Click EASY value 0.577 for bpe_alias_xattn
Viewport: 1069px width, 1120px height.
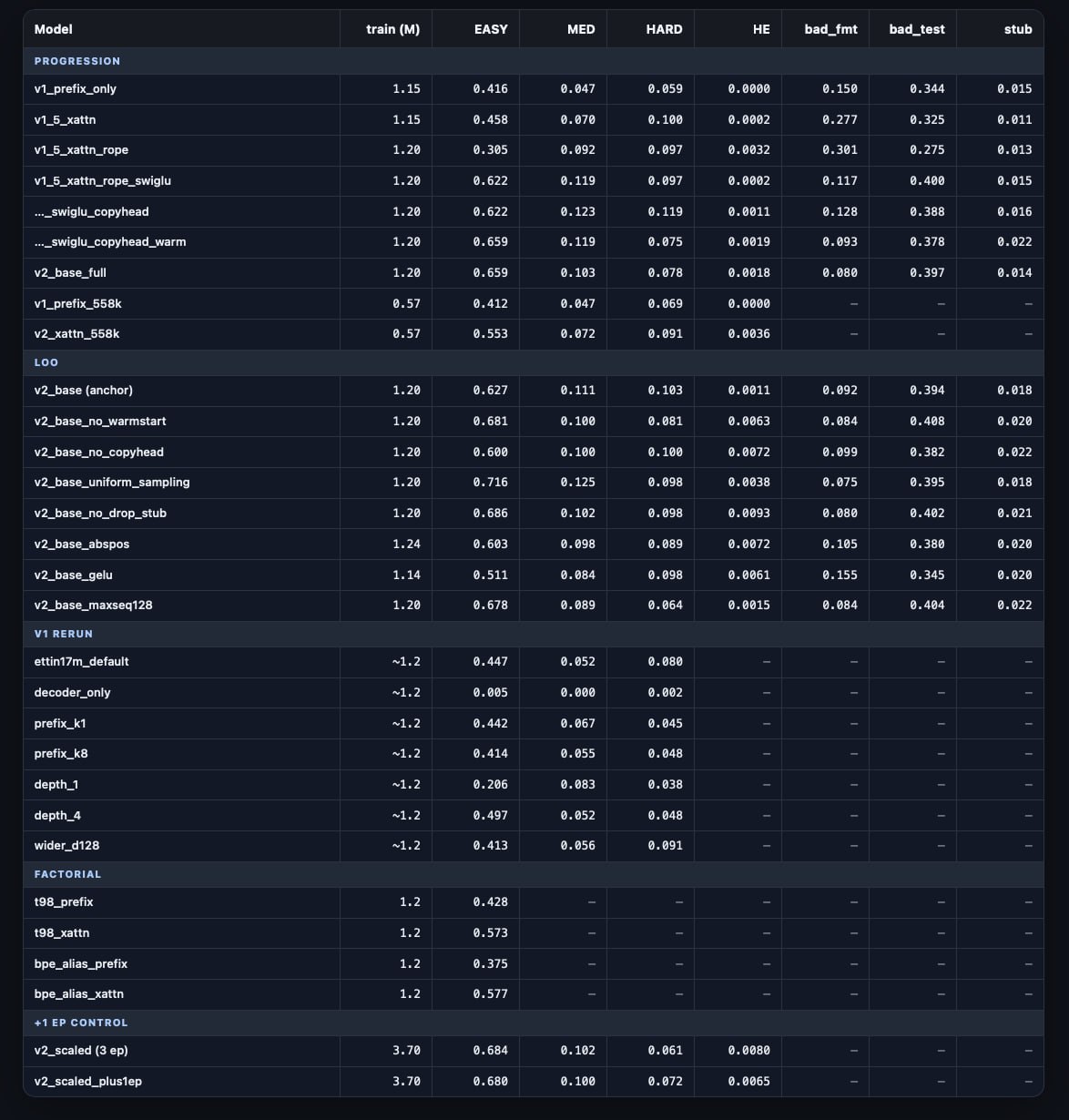(491, 994)
